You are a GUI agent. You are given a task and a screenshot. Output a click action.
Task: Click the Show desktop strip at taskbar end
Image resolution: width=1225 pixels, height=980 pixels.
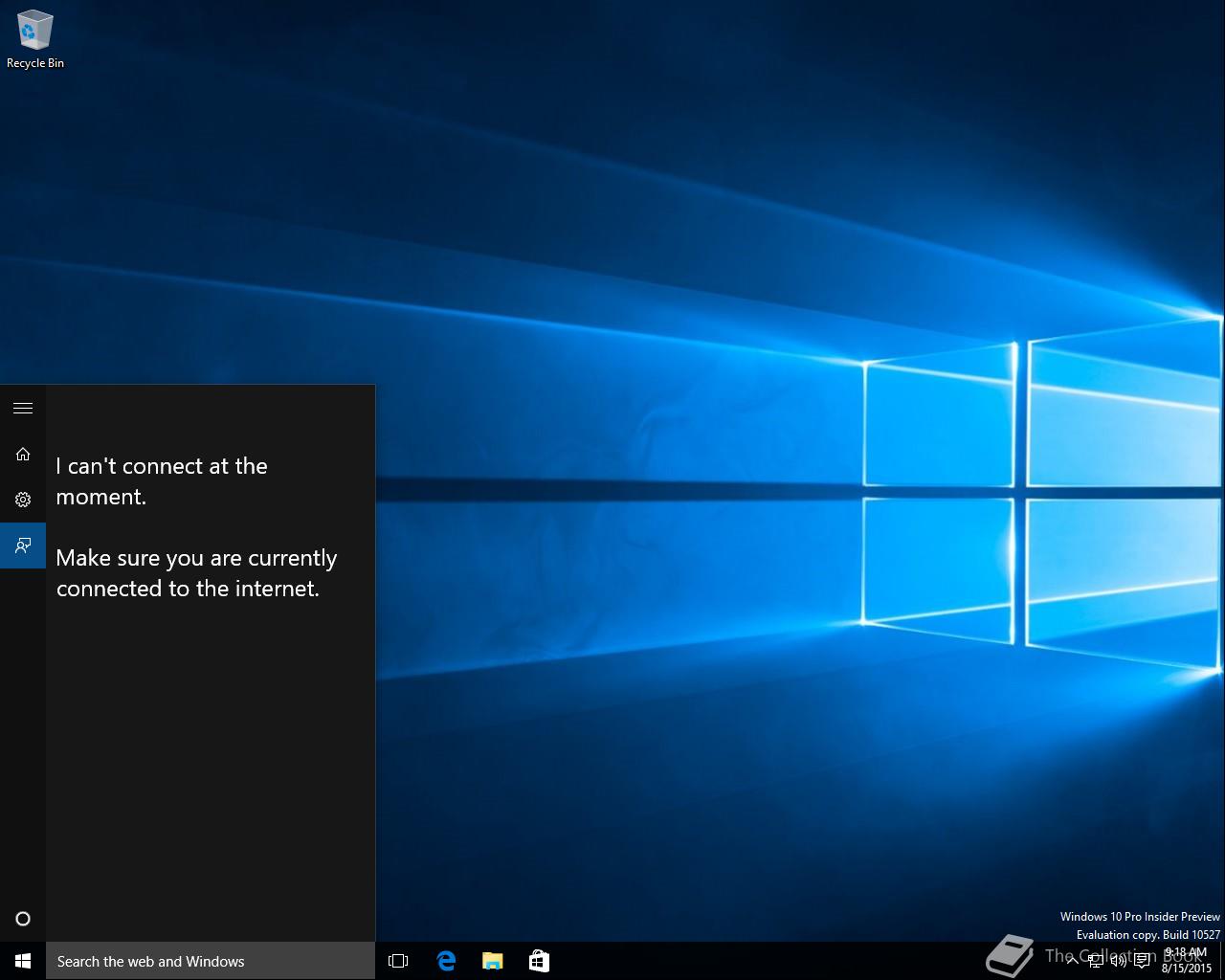coord(1222,961)
